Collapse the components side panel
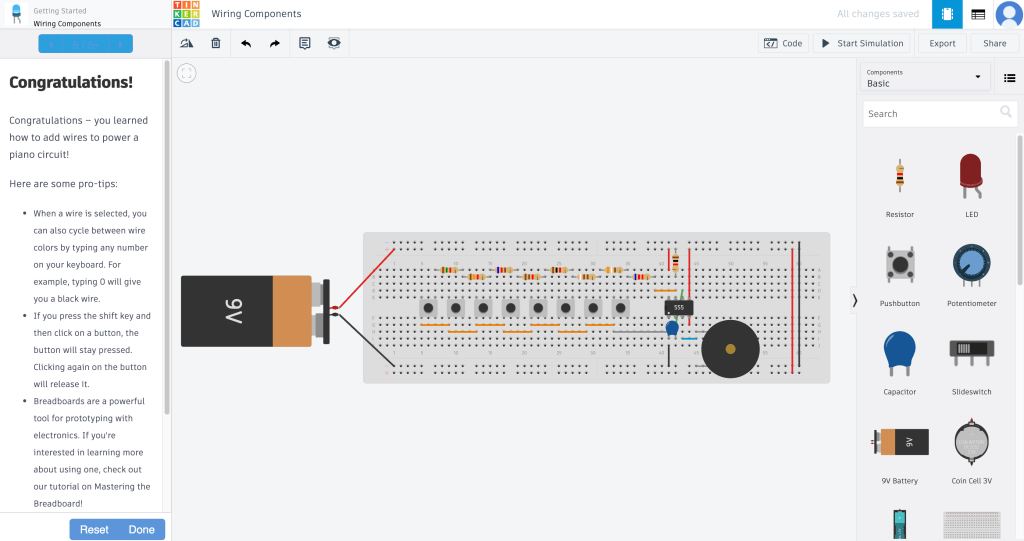Screen dimensions: 1024x541 point(854,300)
